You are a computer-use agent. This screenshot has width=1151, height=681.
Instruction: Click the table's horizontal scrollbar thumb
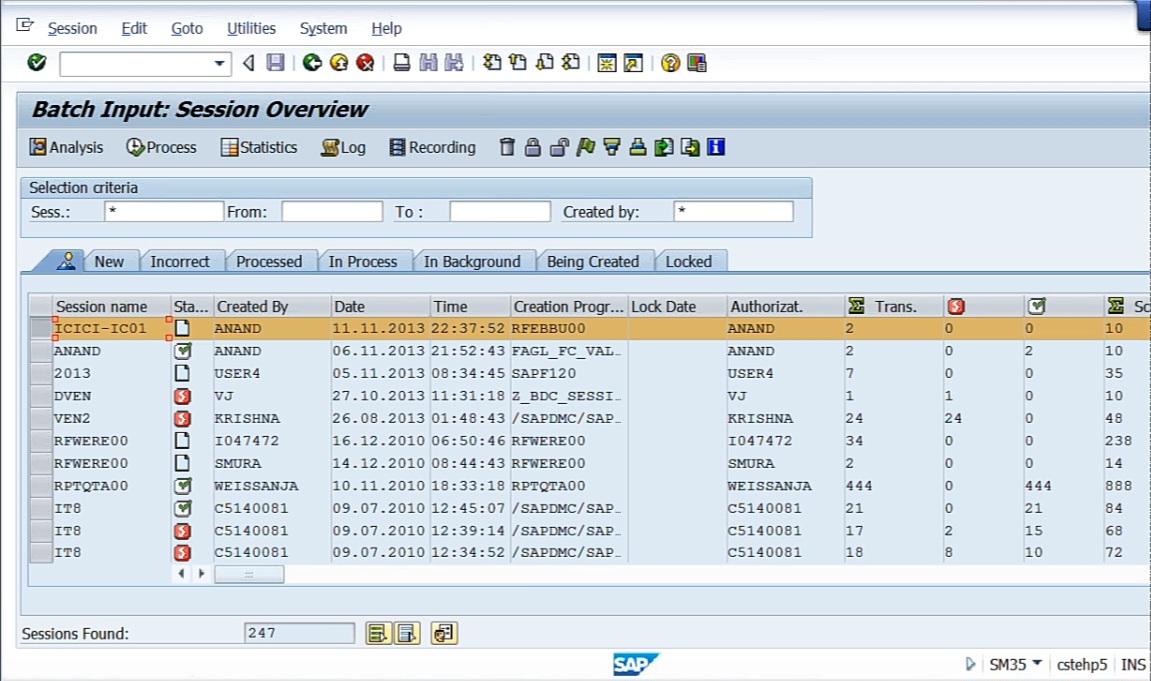(x=249, y=574)
